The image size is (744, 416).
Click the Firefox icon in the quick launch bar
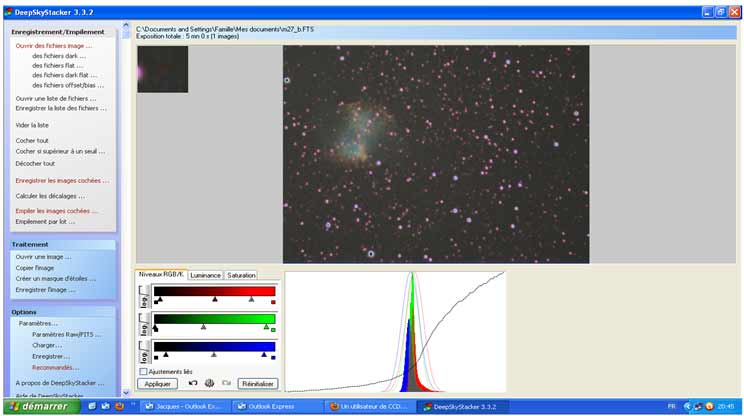point(120,407)
